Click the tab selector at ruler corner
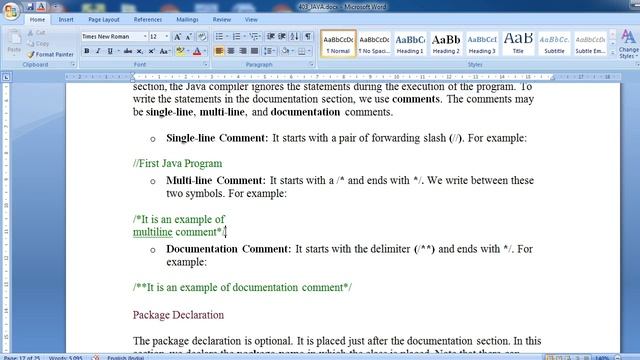 (x=6, y=77)
